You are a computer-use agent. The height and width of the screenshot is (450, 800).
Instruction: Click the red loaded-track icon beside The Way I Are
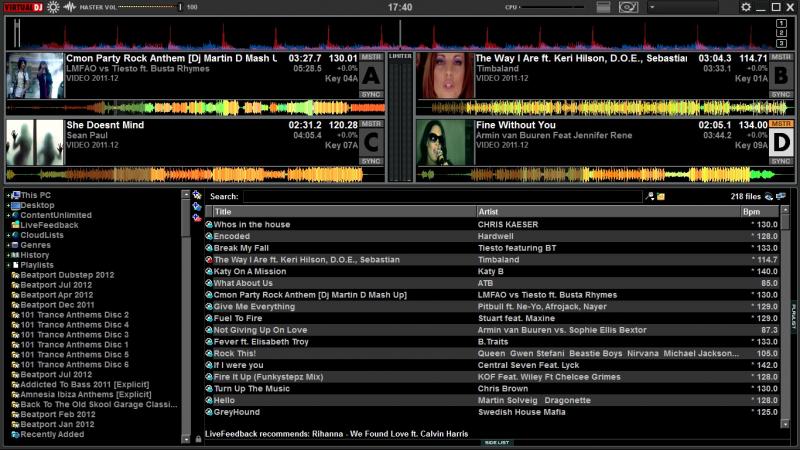[x=209, y=260]
